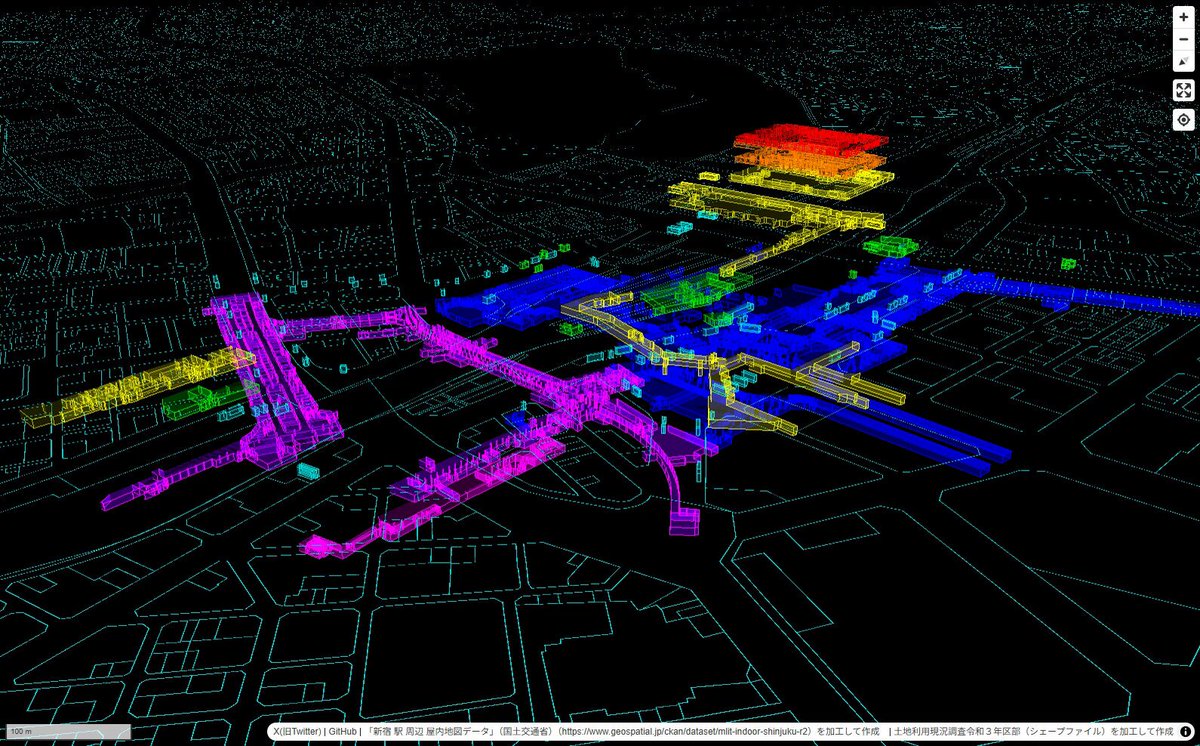Click the 100 m scale bar
The height and width of the screenshot is (746, 1200).
[68, 731]
